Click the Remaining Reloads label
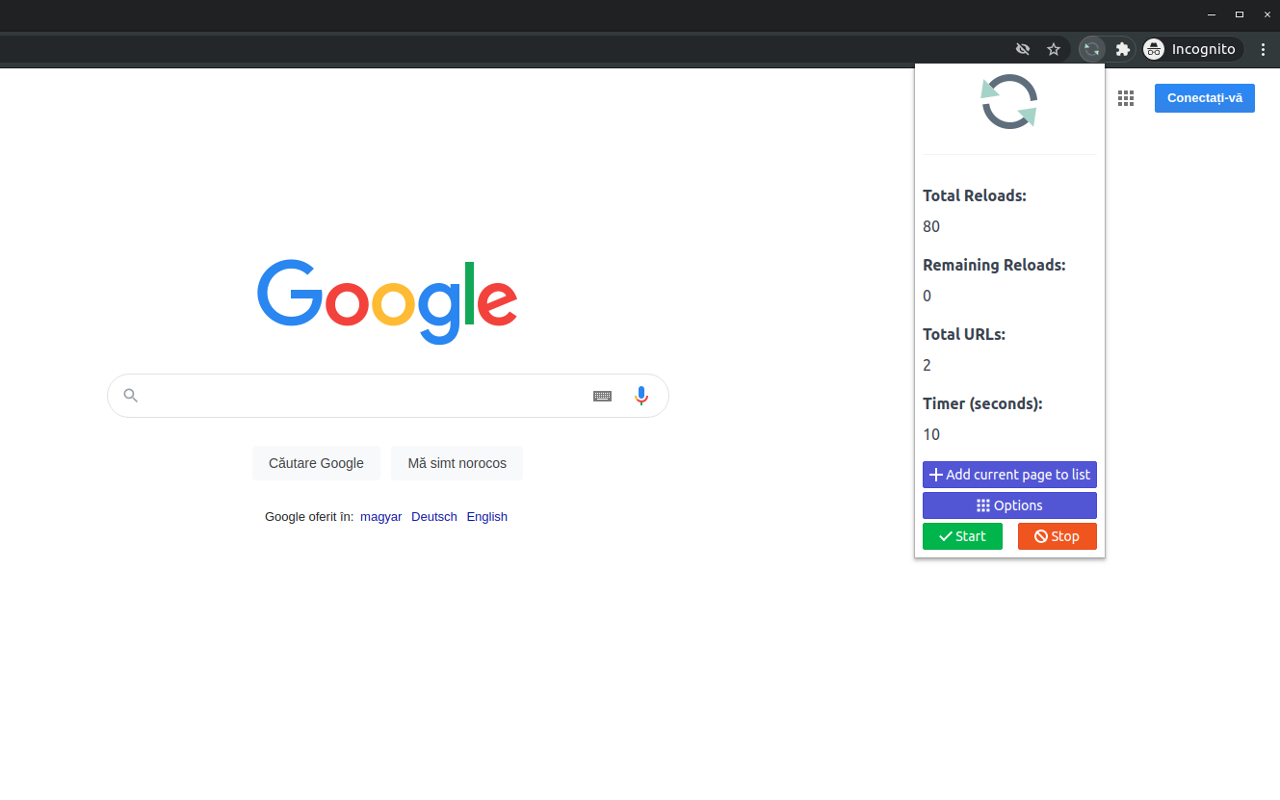Viewport: 1280px width, 800px height. click(994, 265)
